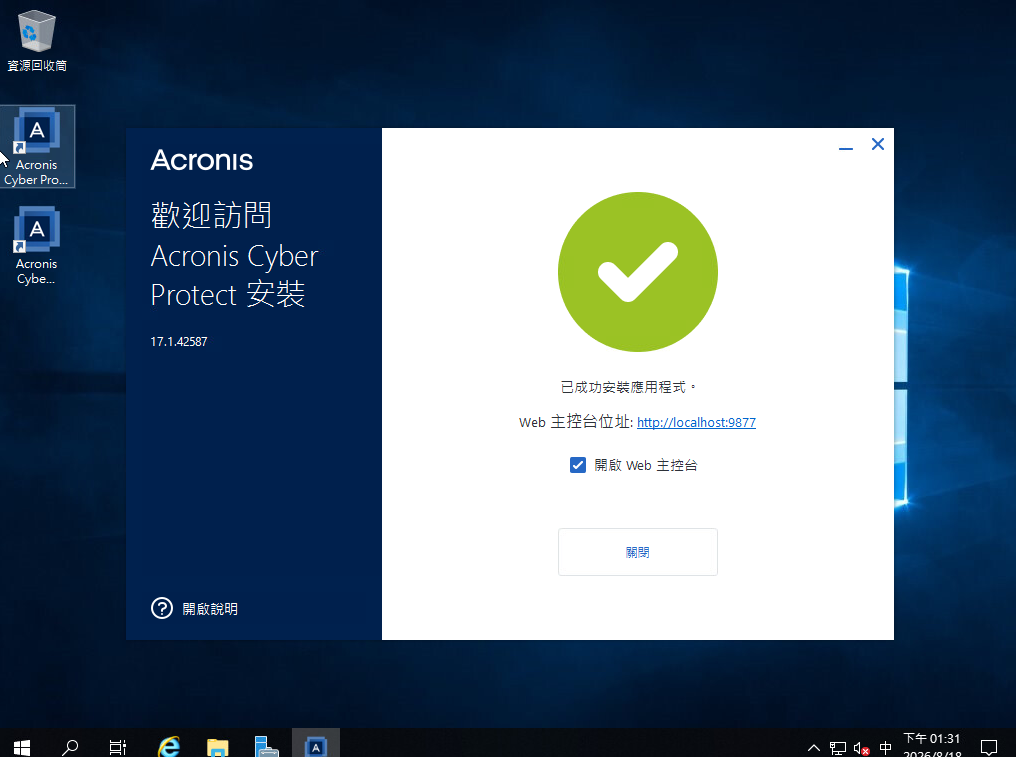Click the 關閉 button
Screen dimensions: 1016x757
638,552
